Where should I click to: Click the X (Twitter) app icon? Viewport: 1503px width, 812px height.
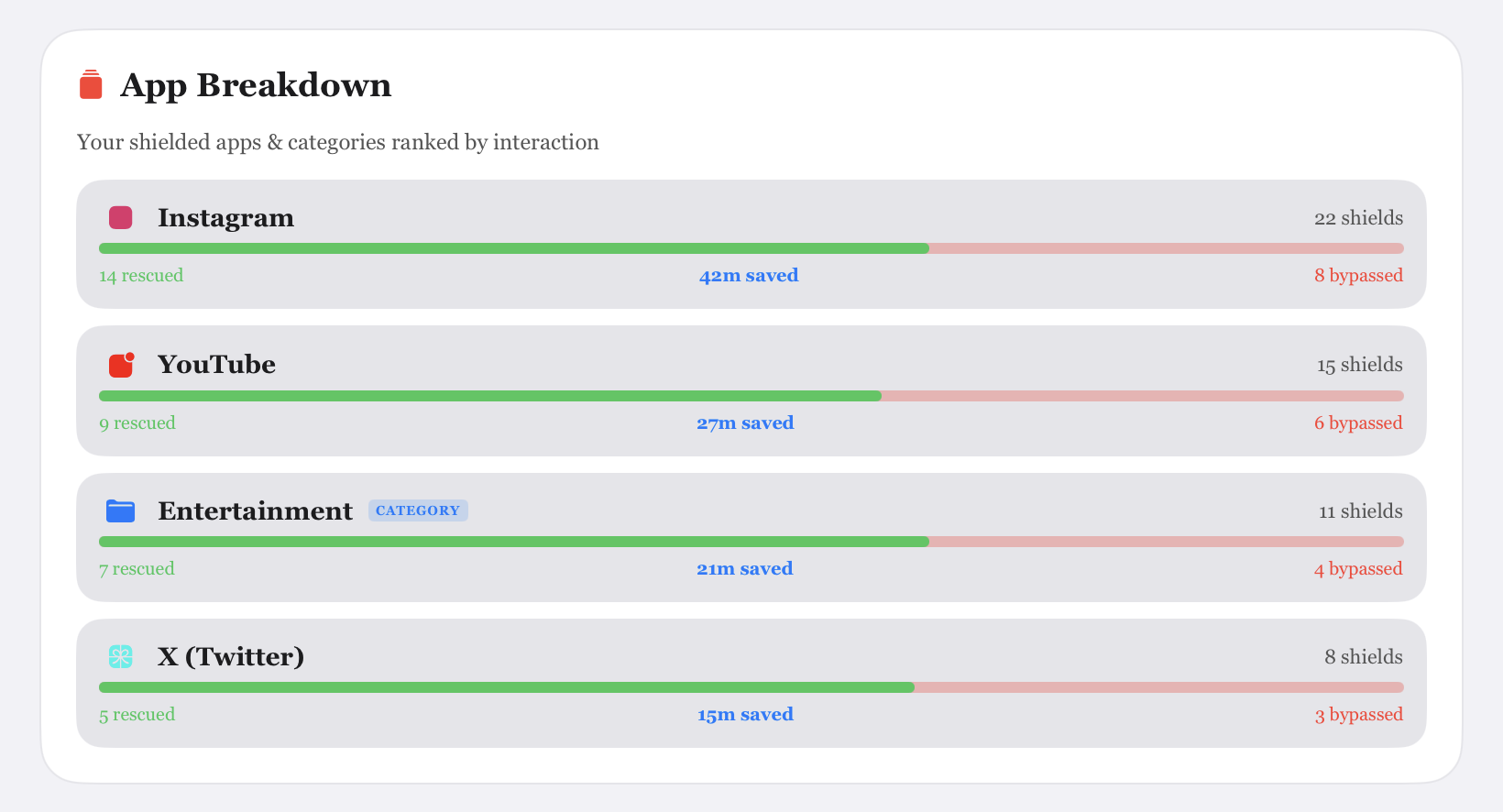(121, 656)
